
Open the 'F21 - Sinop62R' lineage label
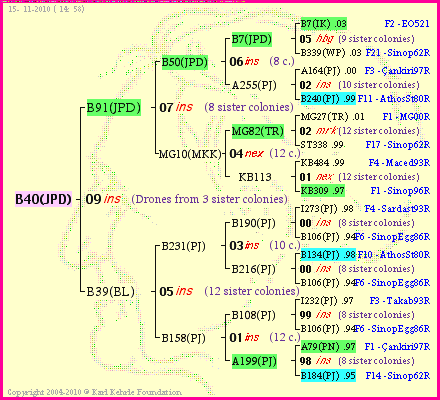pos(398,53)
